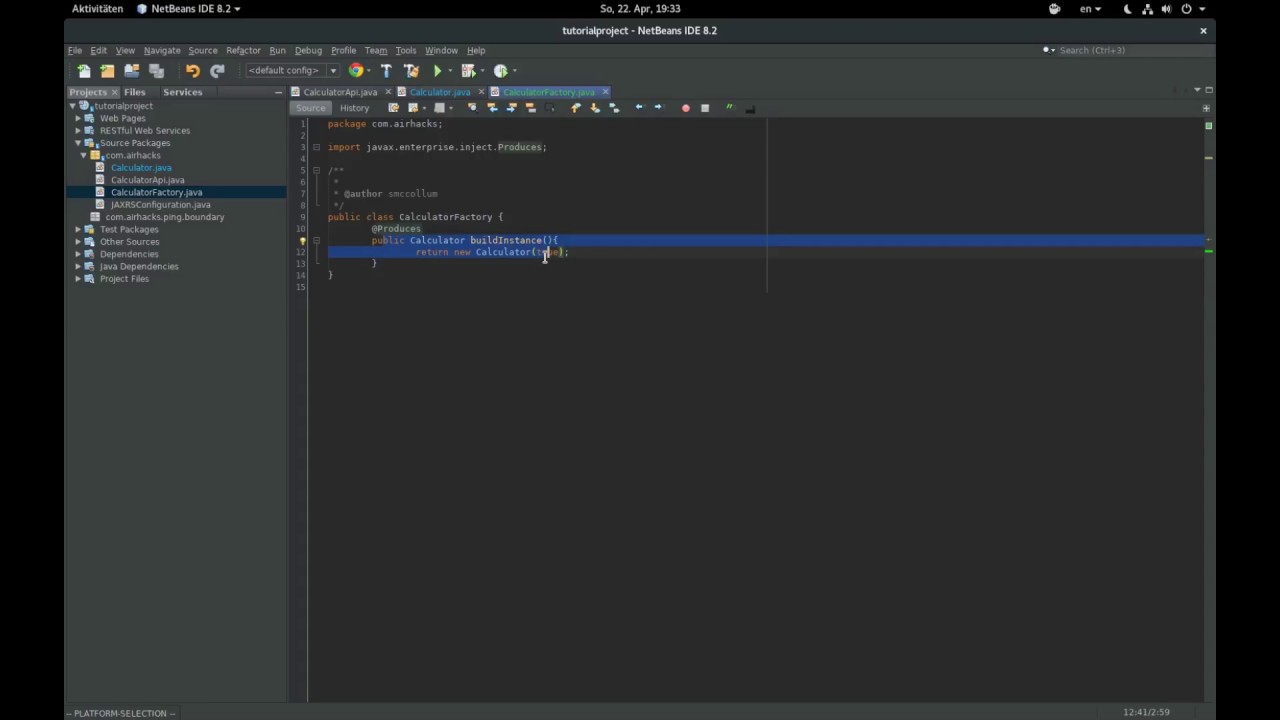Open the Tools menu
1280x720 pixels.
405,50
